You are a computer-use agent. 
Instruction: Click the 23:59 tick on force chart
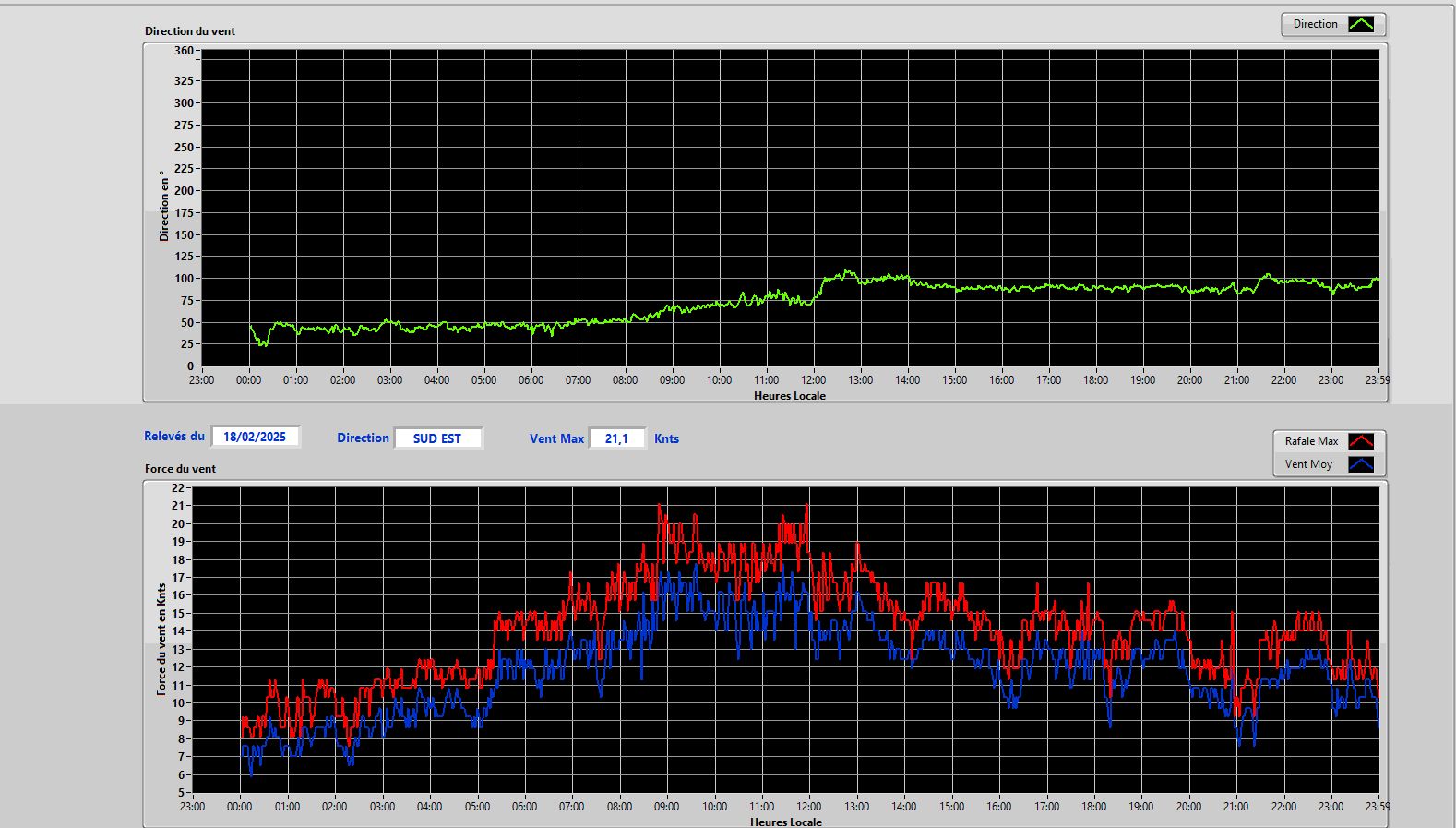click(1378, 806)
